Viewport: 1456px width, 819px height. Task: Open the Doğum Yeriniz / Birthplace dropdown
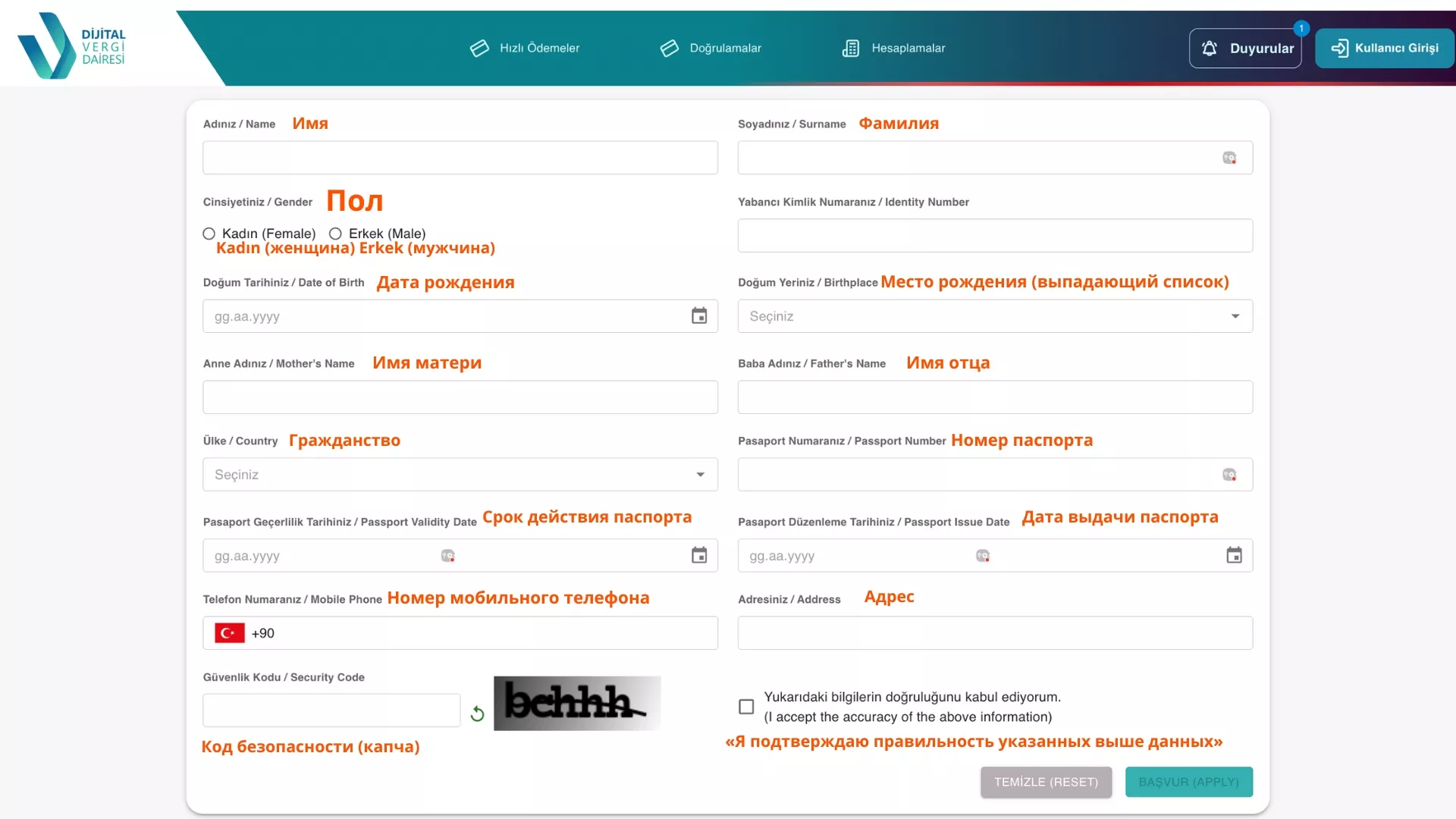pyautogui.click(x=995, y=316)
